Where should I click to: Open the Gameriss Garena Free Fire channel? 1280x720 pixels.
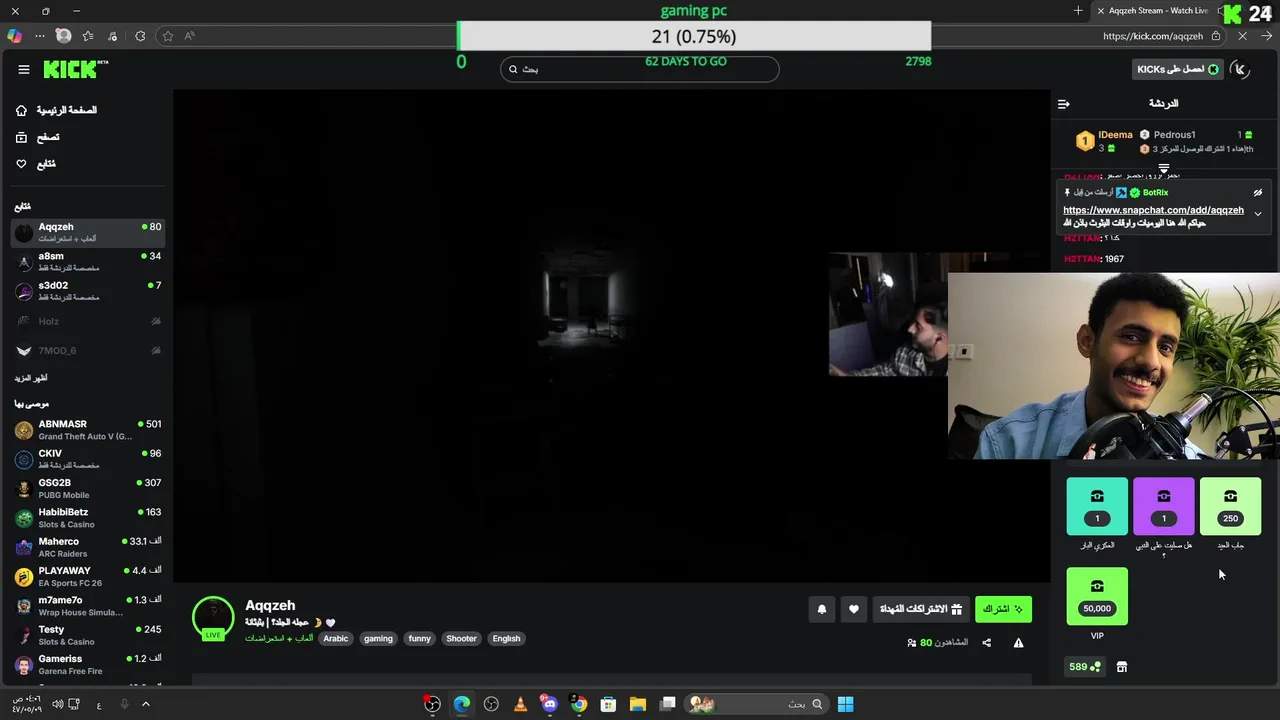click(x=88, y=664)
